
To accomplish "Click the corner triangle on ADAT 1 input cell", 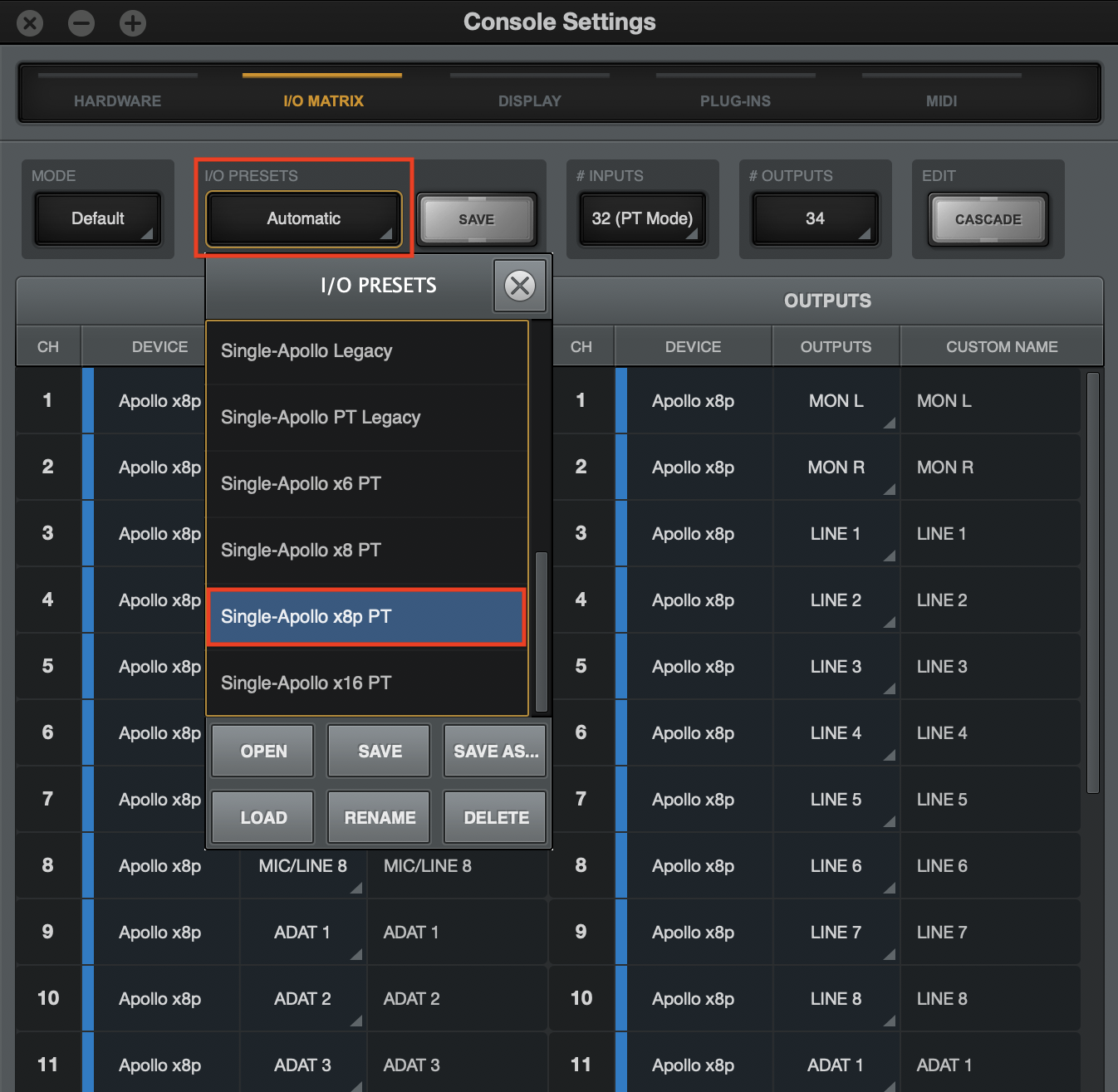I will (357, 955).
